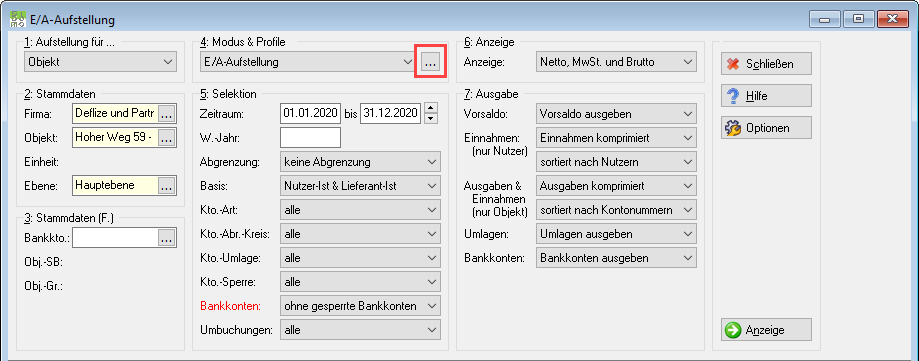Image resolution: width=919 pixels, height=361 pixels.
Task: Expand the E/A-Aufstellung mode dropdown
Action: click(x=308, y=62)
